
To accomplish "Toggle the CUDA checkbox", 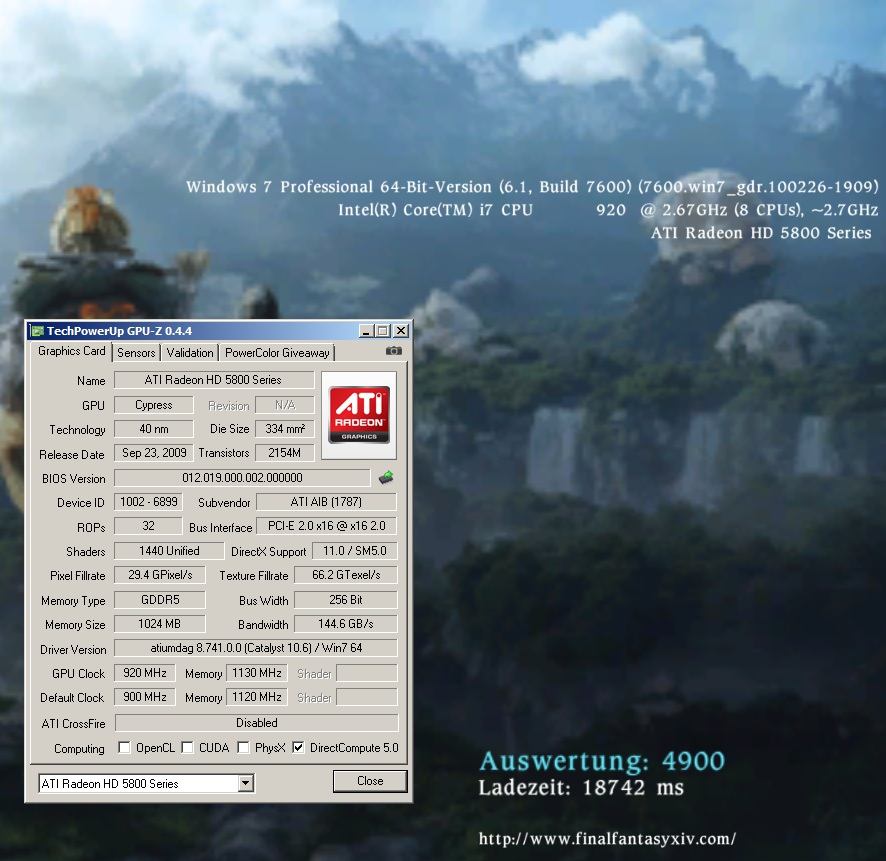I will tap(187, 747).
